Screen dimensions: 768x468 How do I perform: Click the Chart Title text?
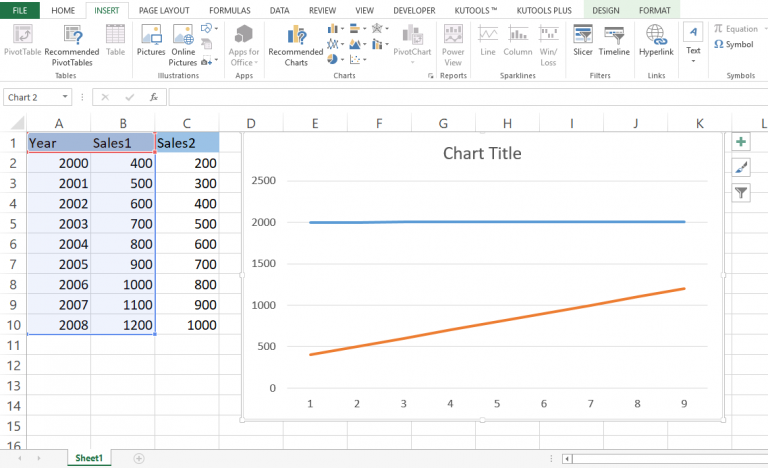tap(482, 153)
